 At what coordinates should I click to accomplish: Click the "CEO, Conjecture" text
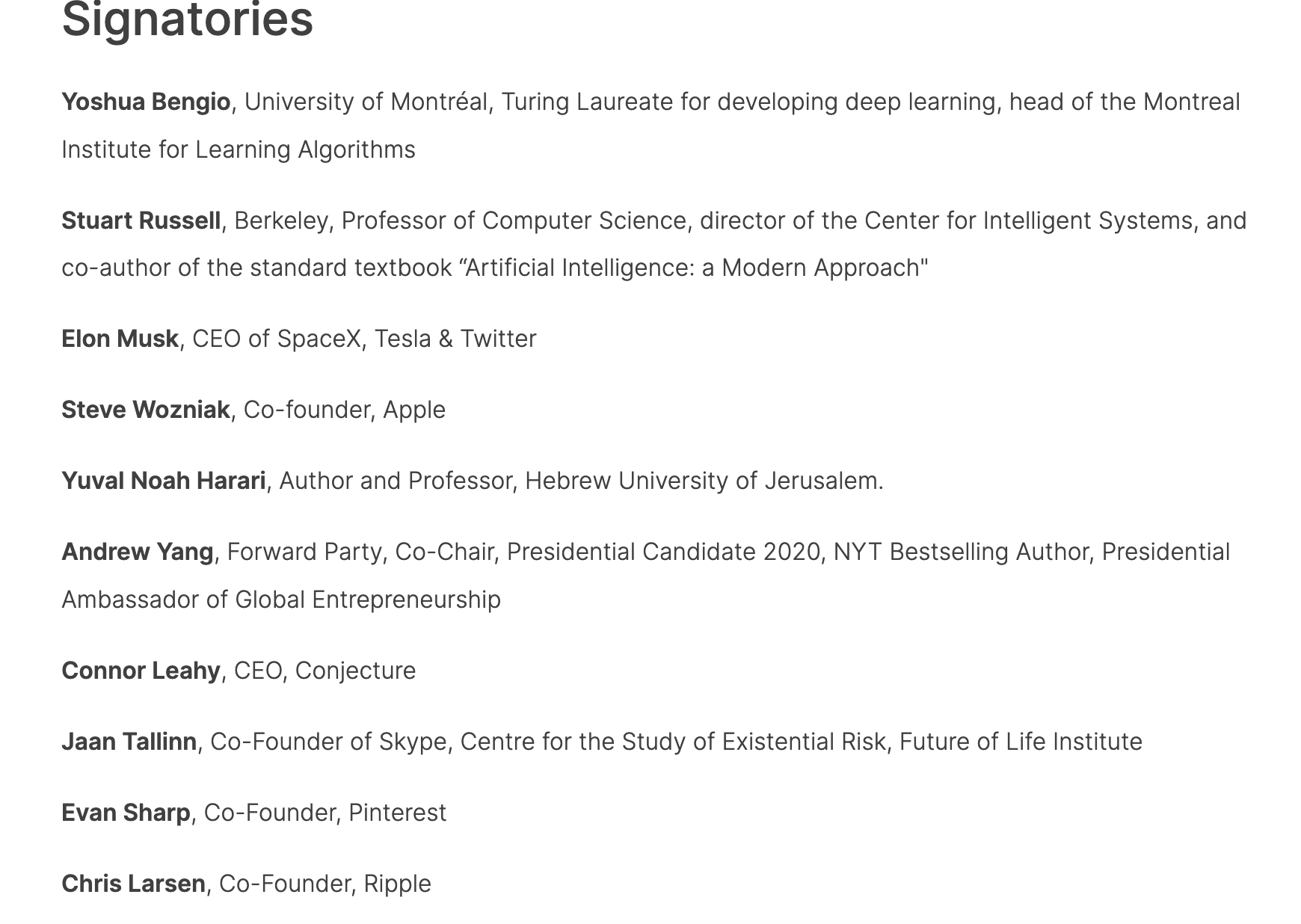[325, 671]
